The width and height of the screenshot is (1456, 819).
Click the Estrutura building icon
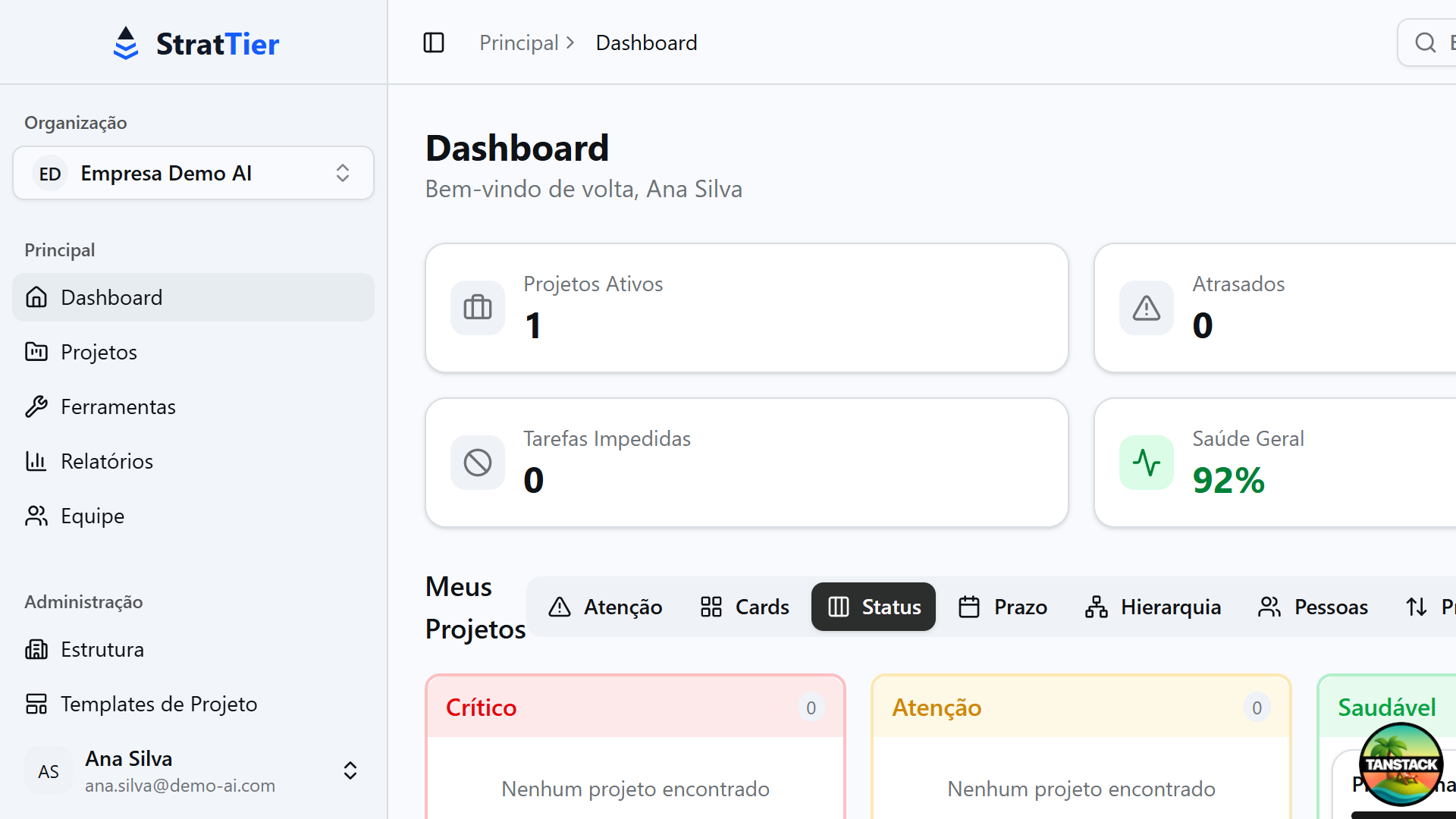[x=36, y=649]
